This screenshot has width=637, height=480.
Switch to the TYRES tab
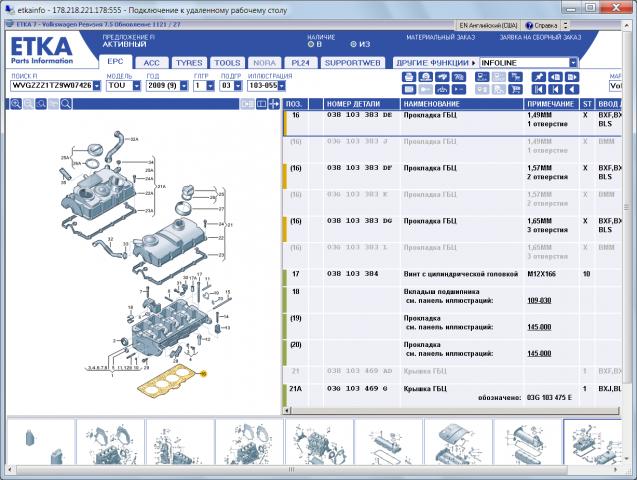[189, 63]
